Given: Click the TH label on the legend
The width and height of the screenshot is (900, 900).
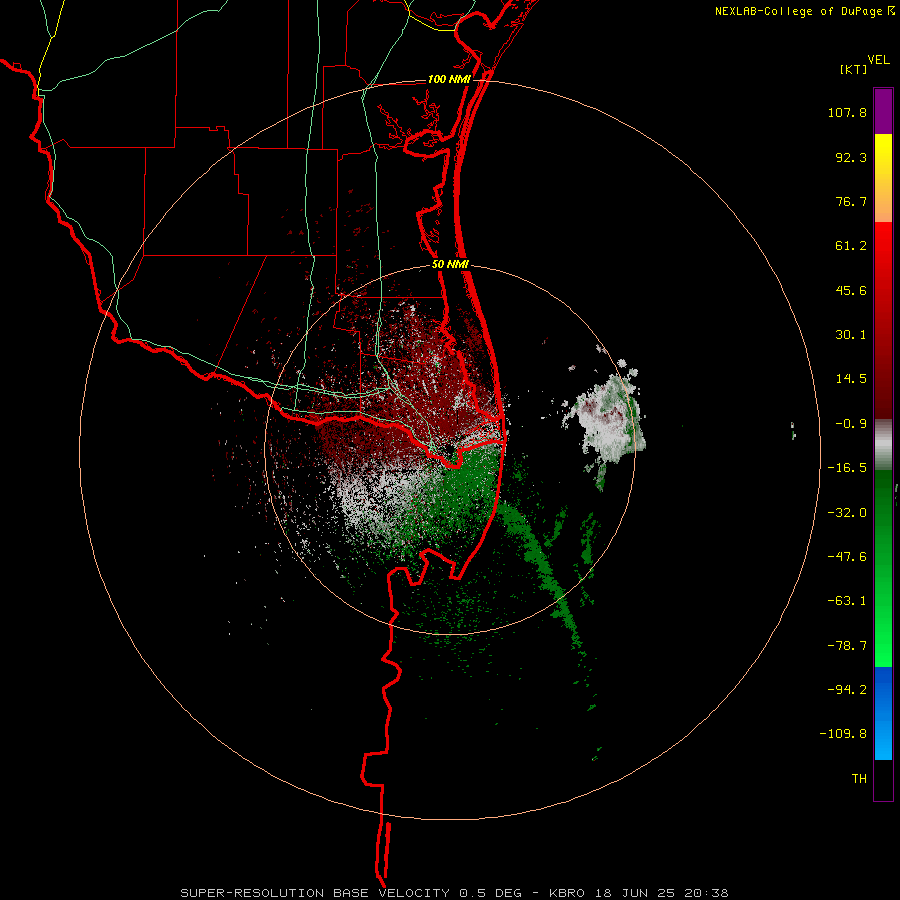Looking at the screenshot, I should pos(859,779).
